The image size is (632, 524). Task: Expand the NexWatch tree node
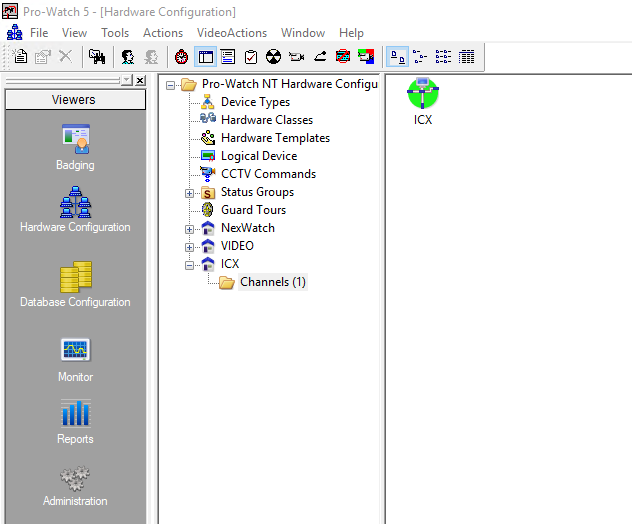click(190, 228)
